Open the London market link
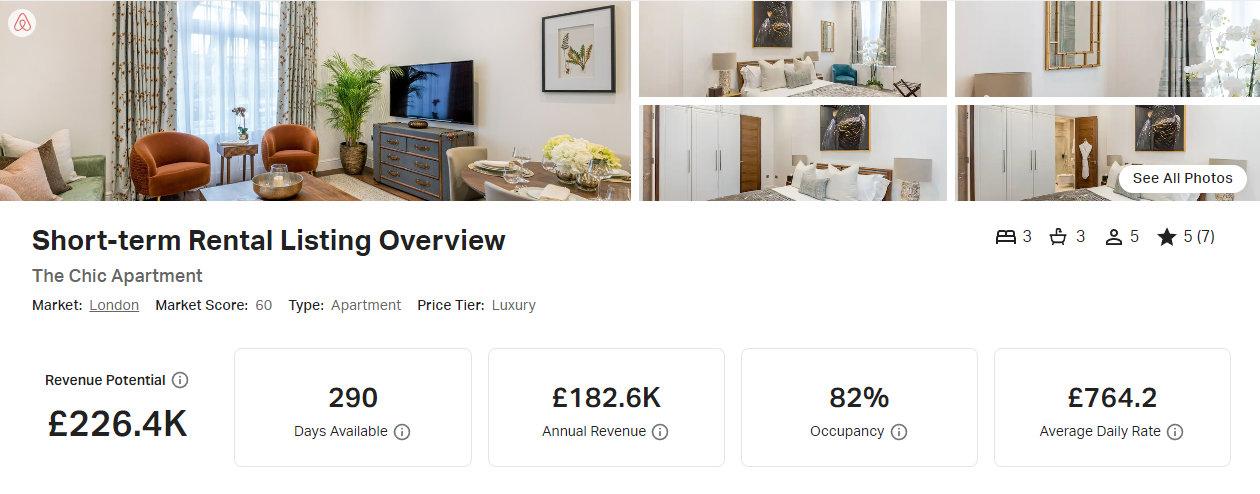1260x494 pixels. (114, 305)
